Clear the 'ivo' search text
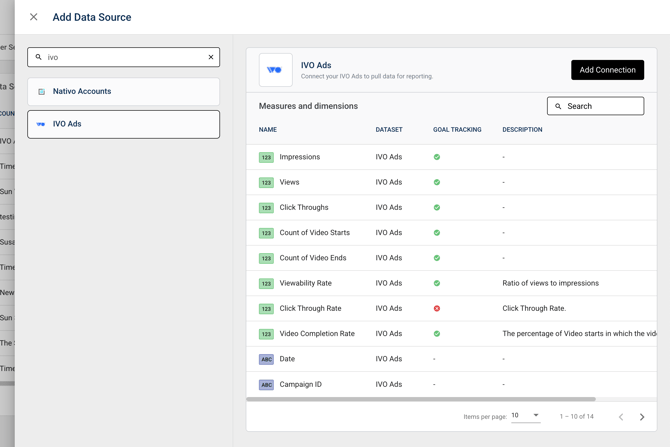 211,57
